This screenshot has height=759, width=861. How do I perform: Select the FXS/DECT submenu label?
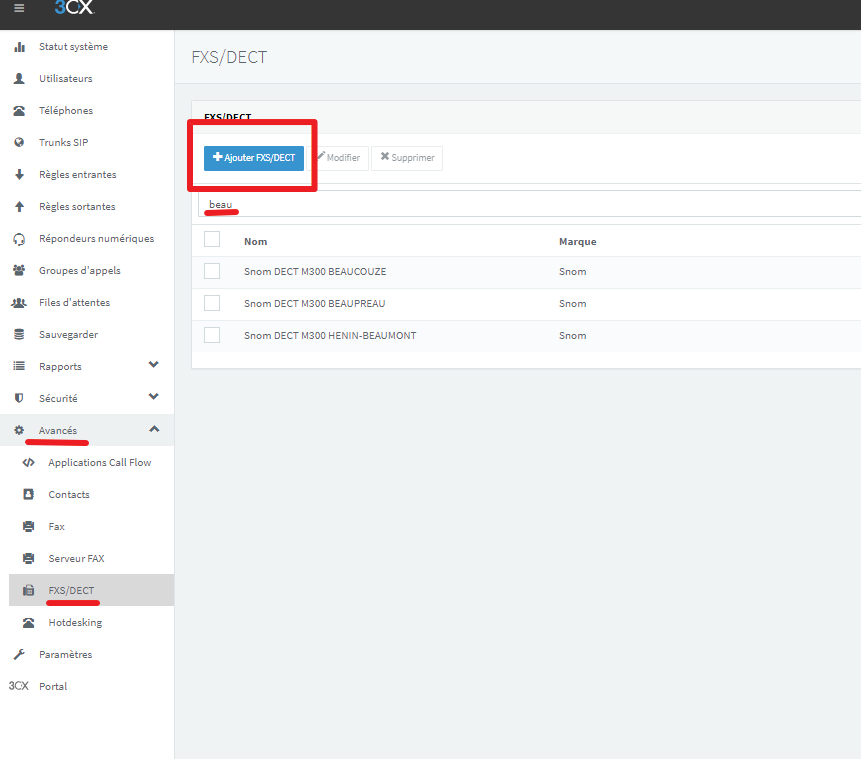[71, 590]
